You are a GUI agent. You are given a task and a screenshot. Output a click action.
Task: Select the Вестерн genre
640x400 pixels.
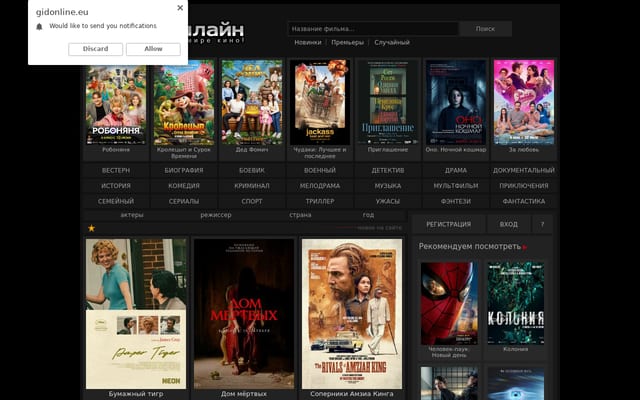pos(116,170)
